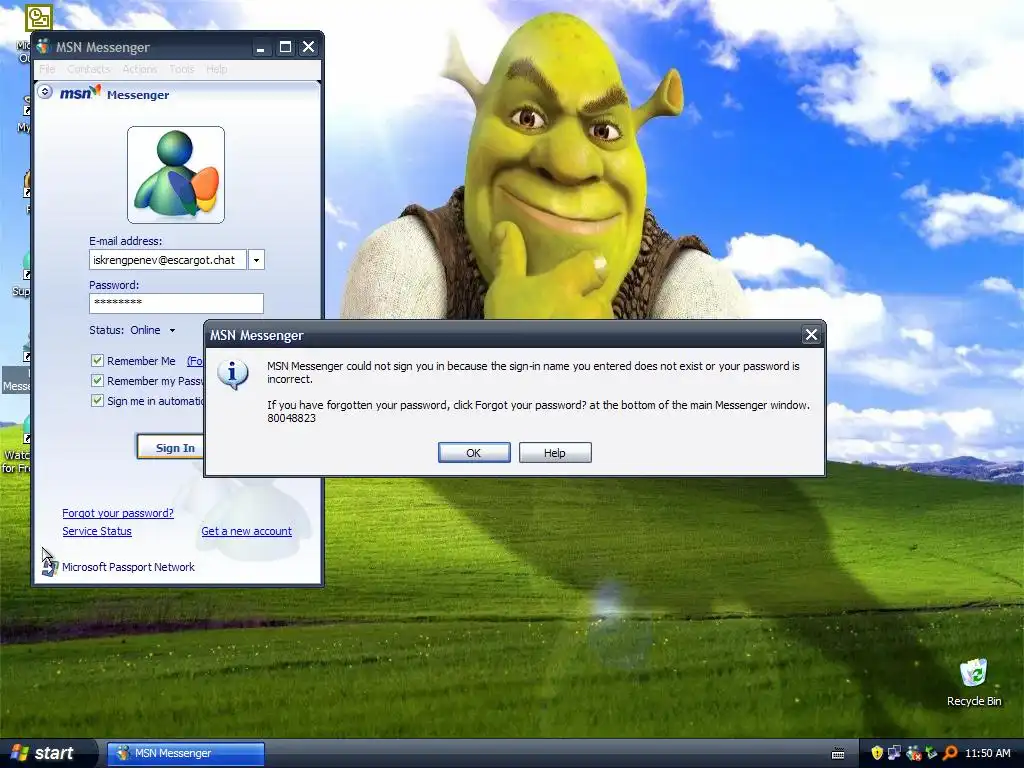Open the on-screen keyboard taskbar icon
The image size is (1024, 768).
click(x=838, y=754)
